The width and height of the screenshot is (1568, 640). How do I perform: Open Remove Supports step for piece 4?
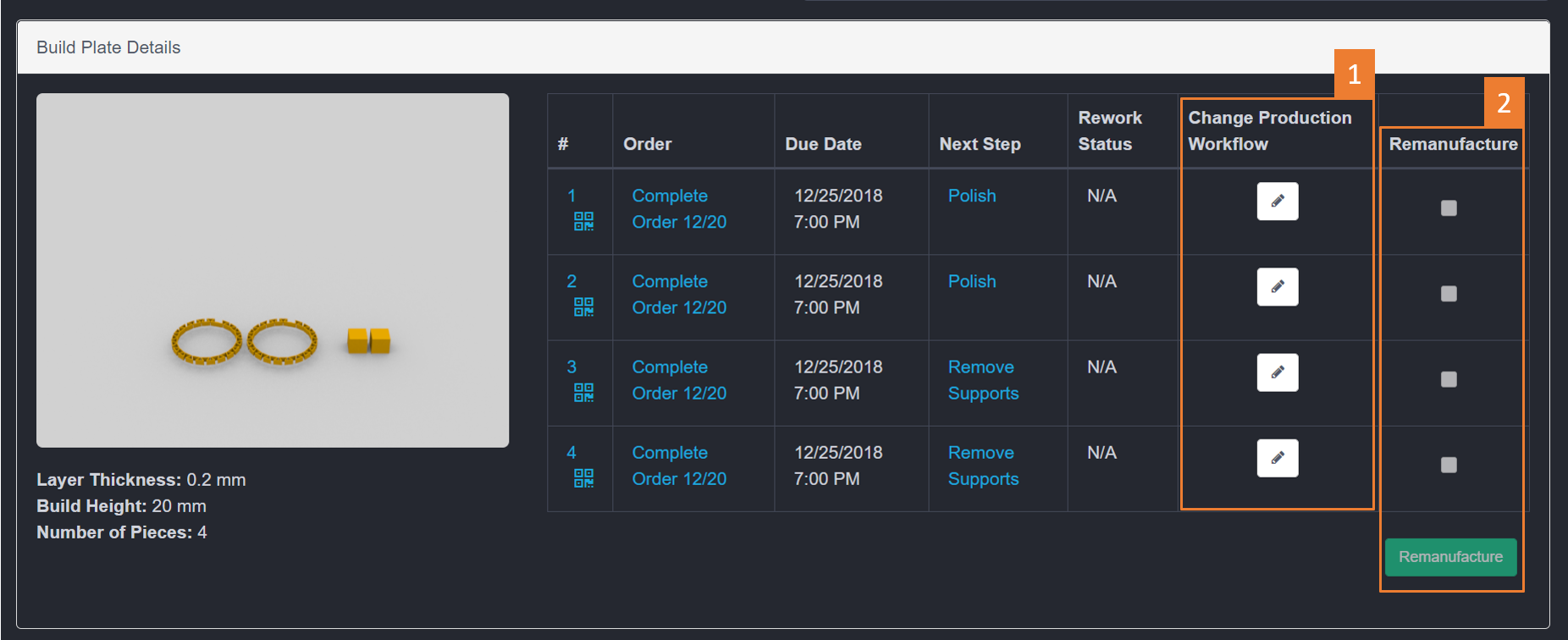982,466
